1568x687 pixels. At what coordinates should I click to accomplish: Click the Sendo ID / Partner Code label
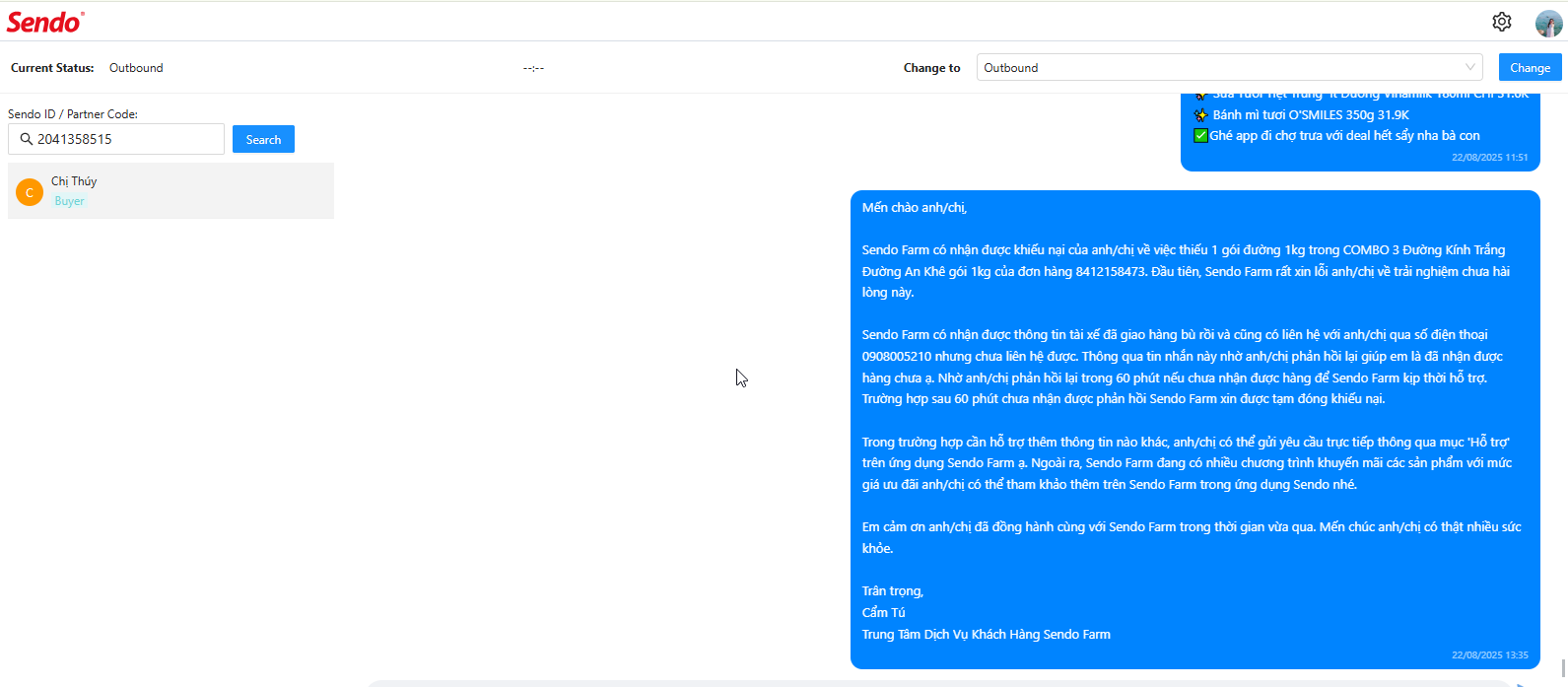73,114
